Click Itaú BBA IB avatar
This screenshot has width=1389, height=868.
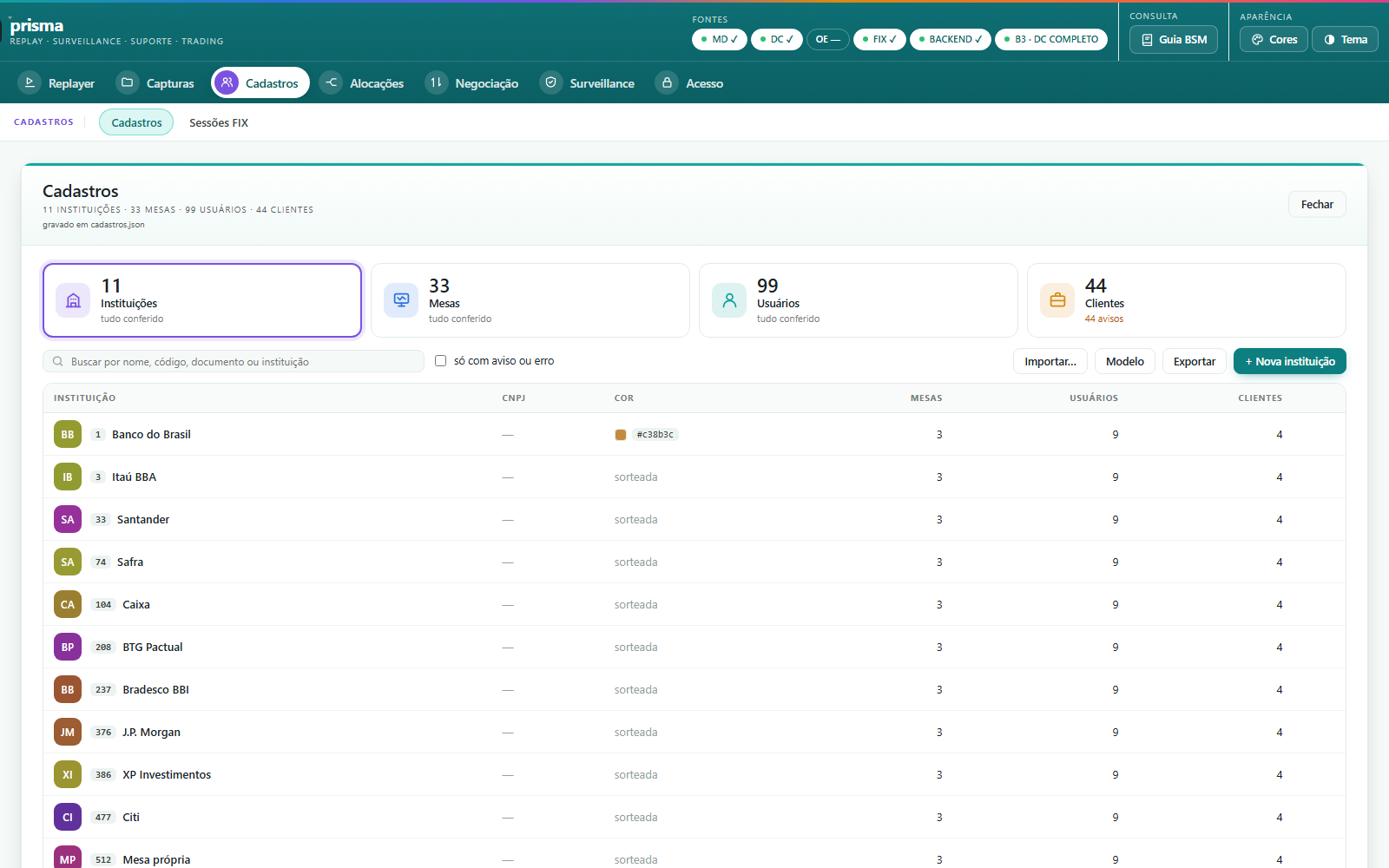pyautogui.click(x=68, y=477)
